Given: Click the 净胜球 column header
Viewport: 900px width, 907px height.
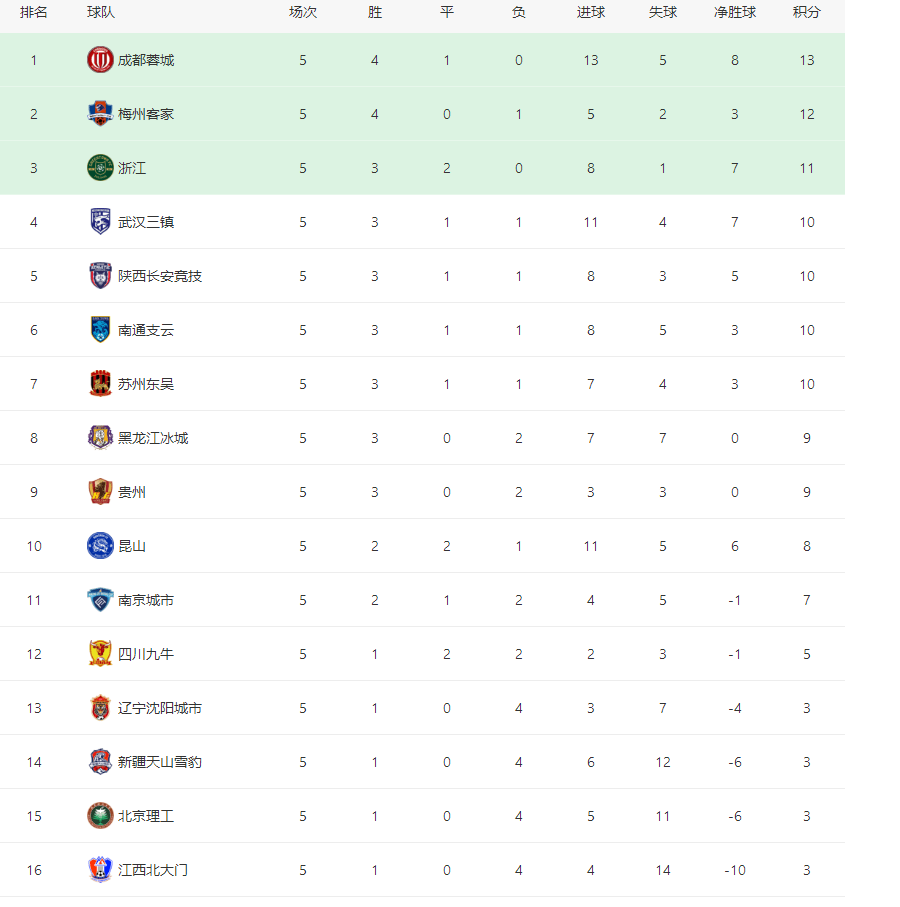Looking at the screenshot, I should [735, 12].
